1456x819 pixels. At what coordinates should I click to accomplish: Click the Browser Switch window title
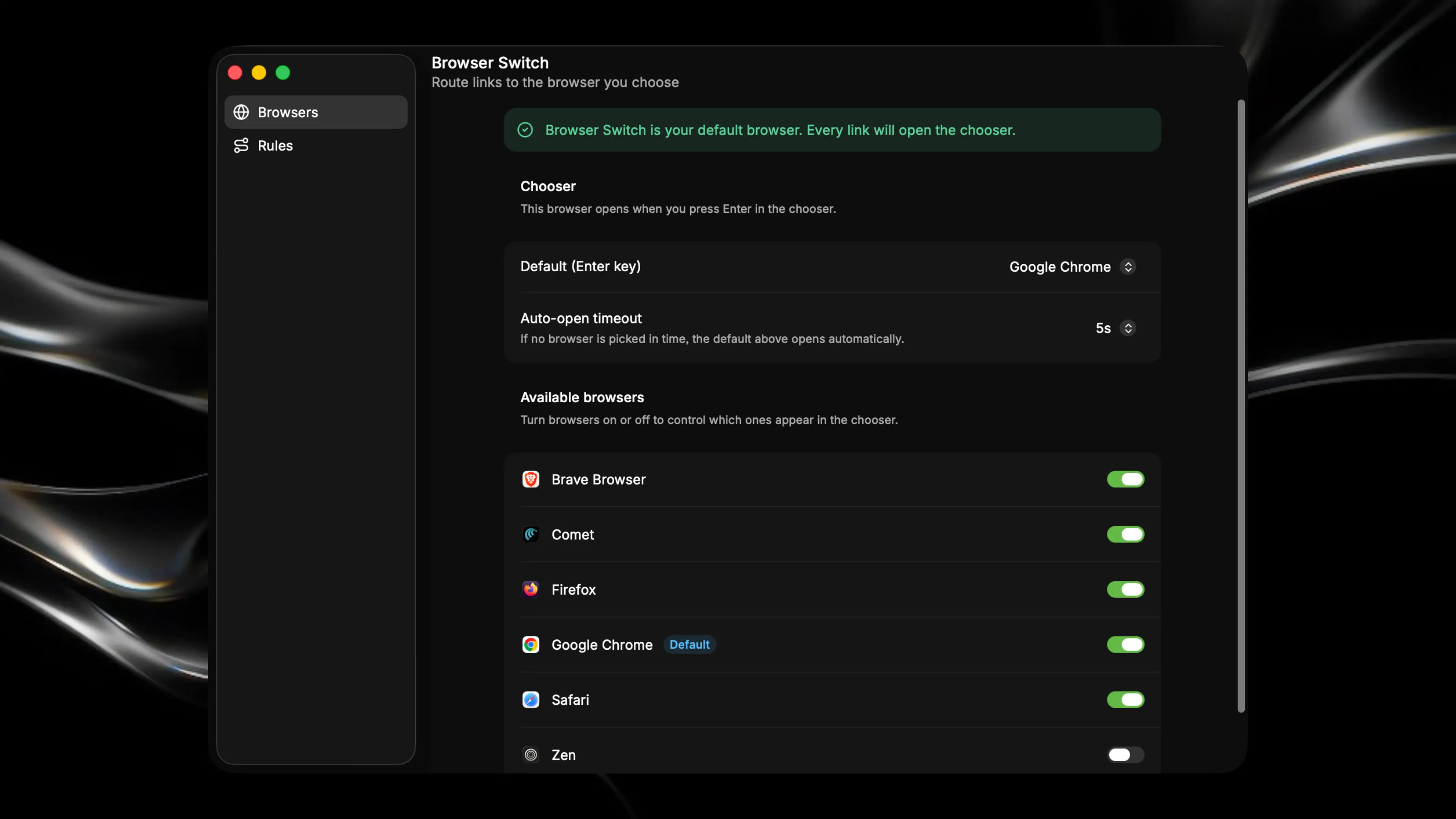(x=490, y=63)
